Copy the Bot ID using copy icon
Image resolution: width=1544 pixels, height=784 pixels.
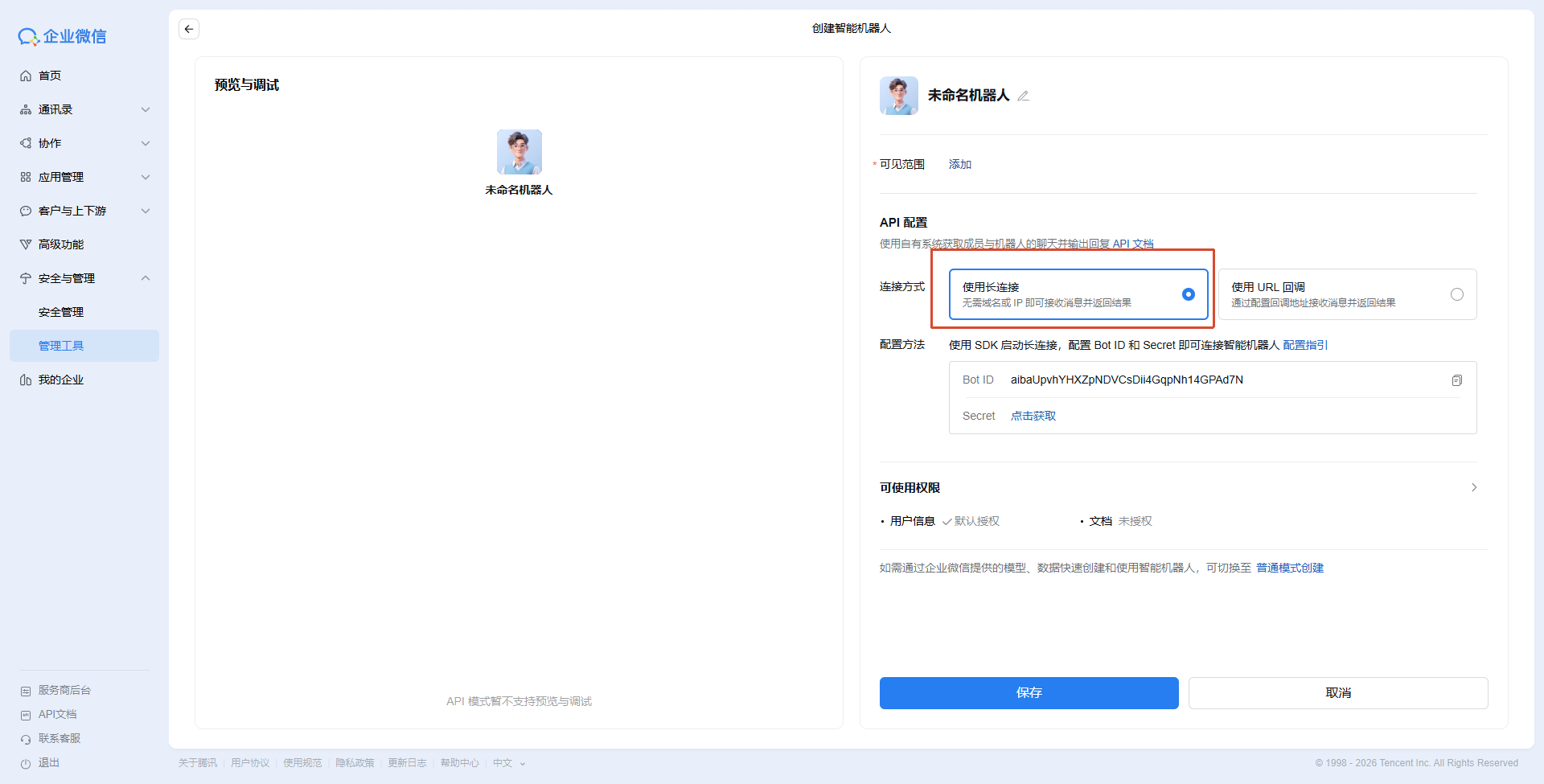1456,380
